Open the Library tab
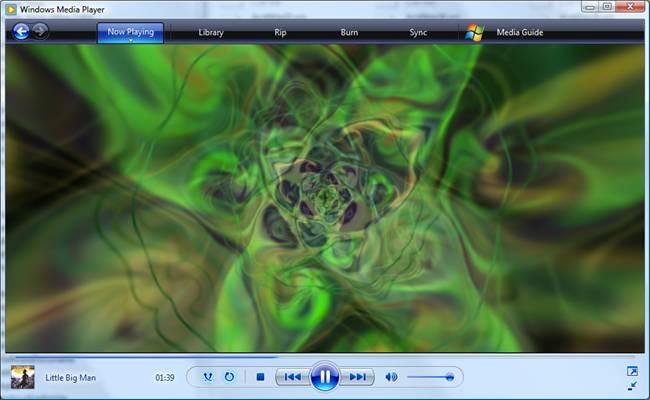Screen dimensions: 650x400 coord(210,32)
